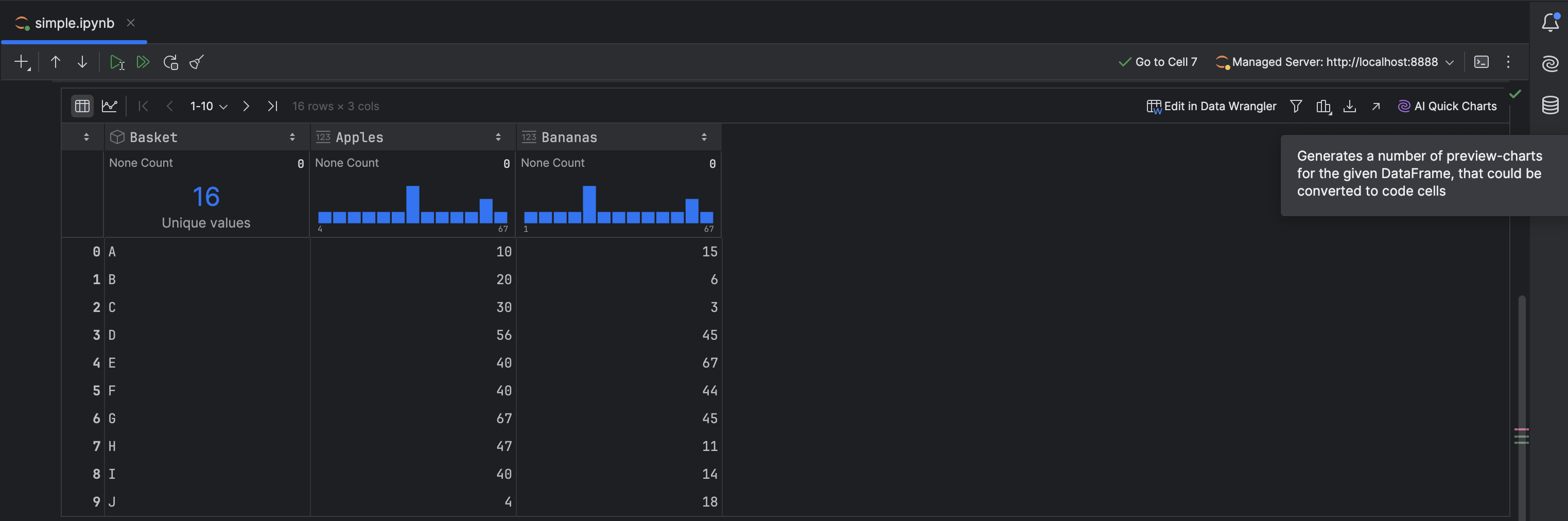The height and width of the screenshot is (521, 1568).
Task: Open the Managed Server dropdown
Action: [1335, 62]
